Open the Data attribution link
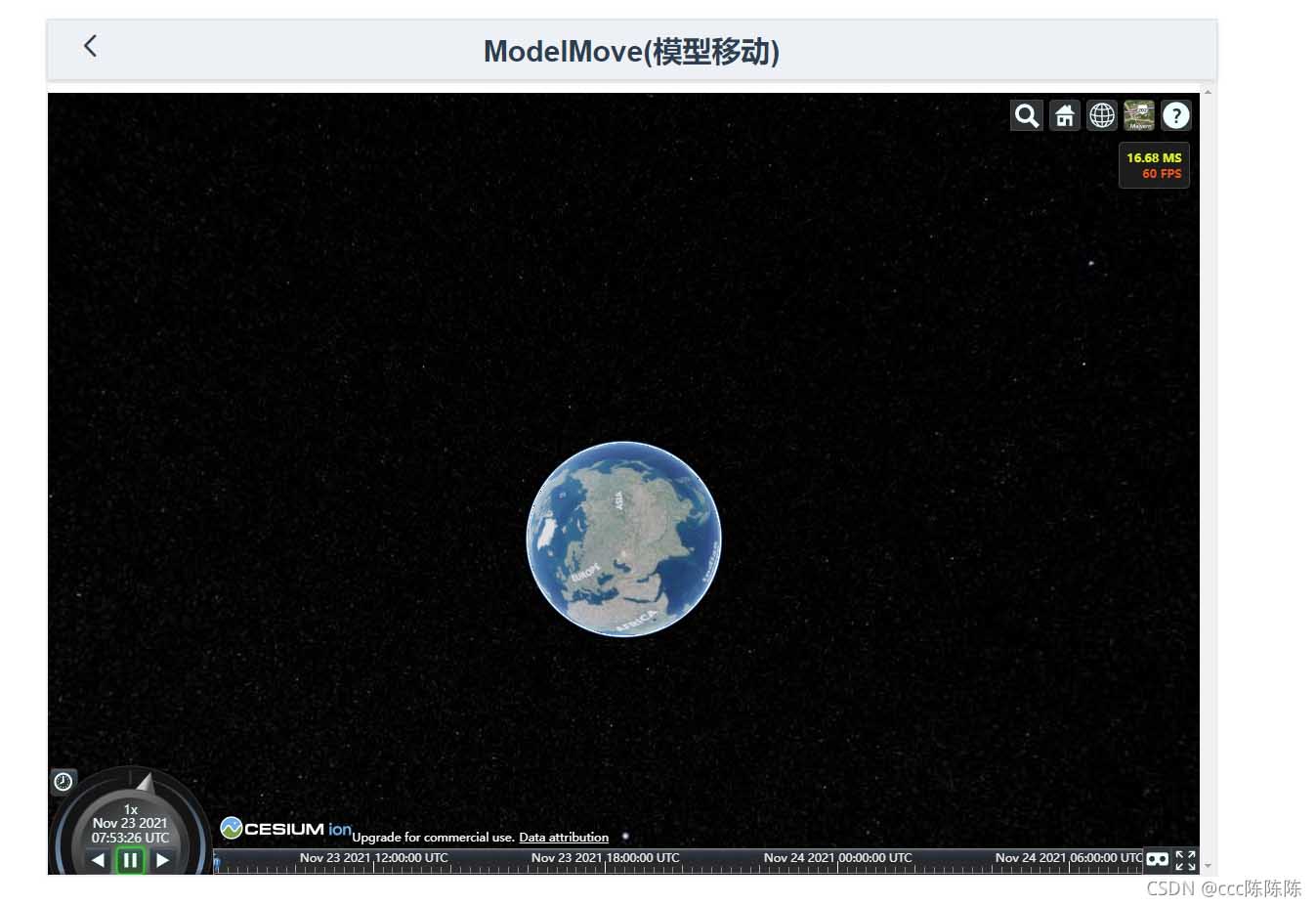This screenshot has width=1316, height=906. click(564, 838)
